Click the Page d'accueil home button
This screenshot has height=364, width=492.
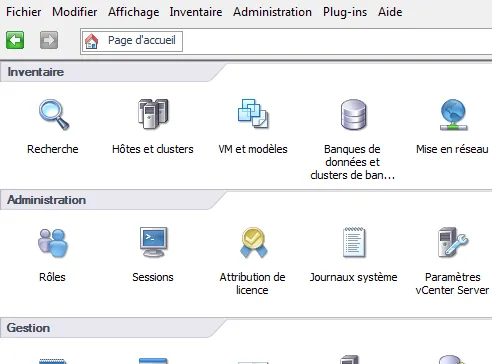coord(132,41)
